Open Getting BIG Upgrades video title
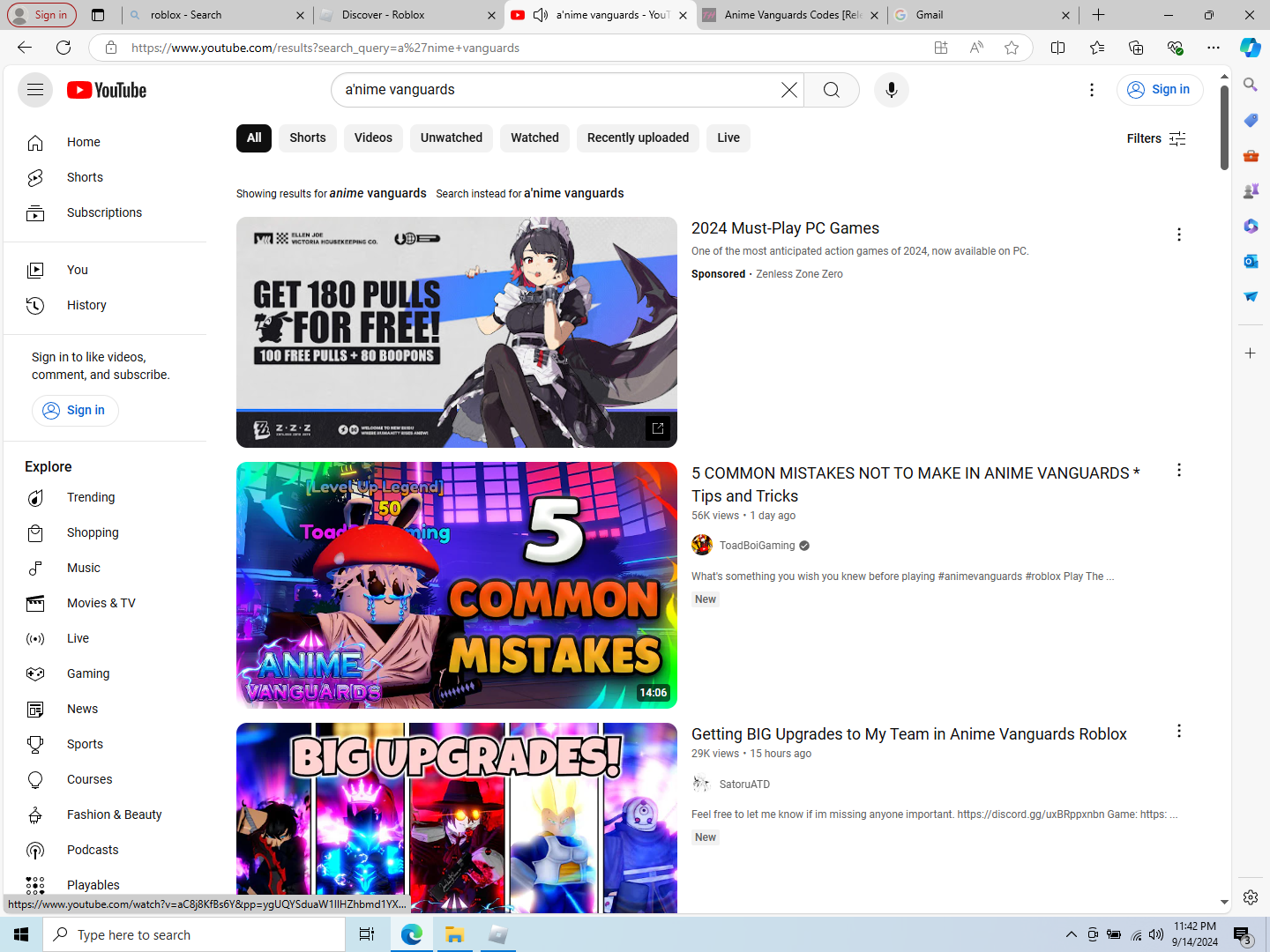This screenshot has height=952, width=1270. [909, 734]
